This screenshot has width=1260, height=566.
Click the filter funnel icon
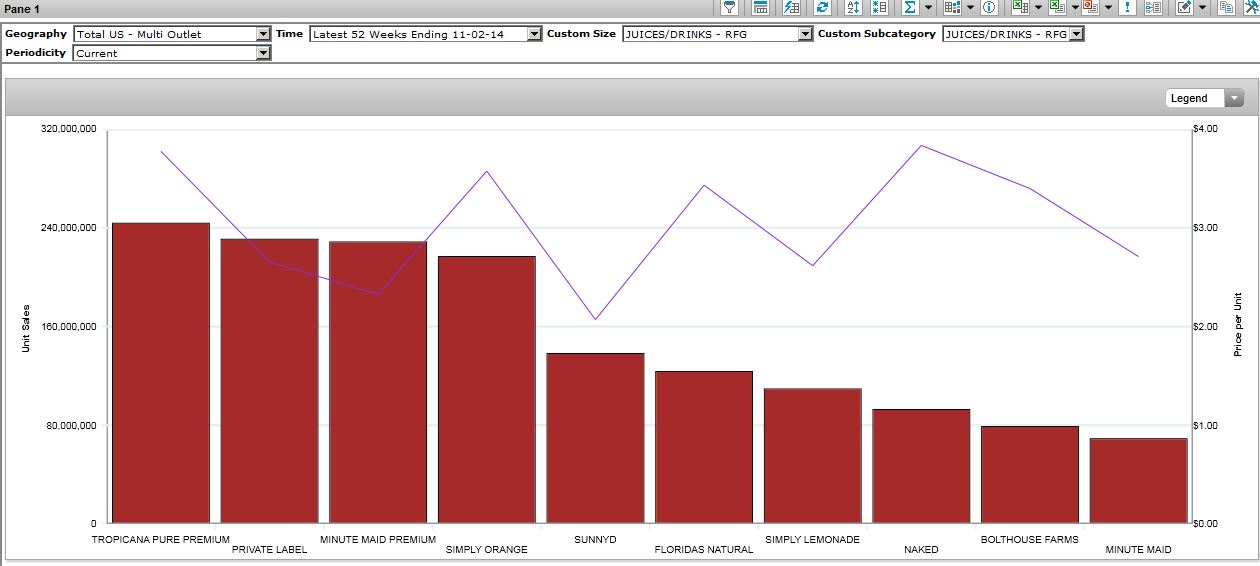click(x=730, y=7)
